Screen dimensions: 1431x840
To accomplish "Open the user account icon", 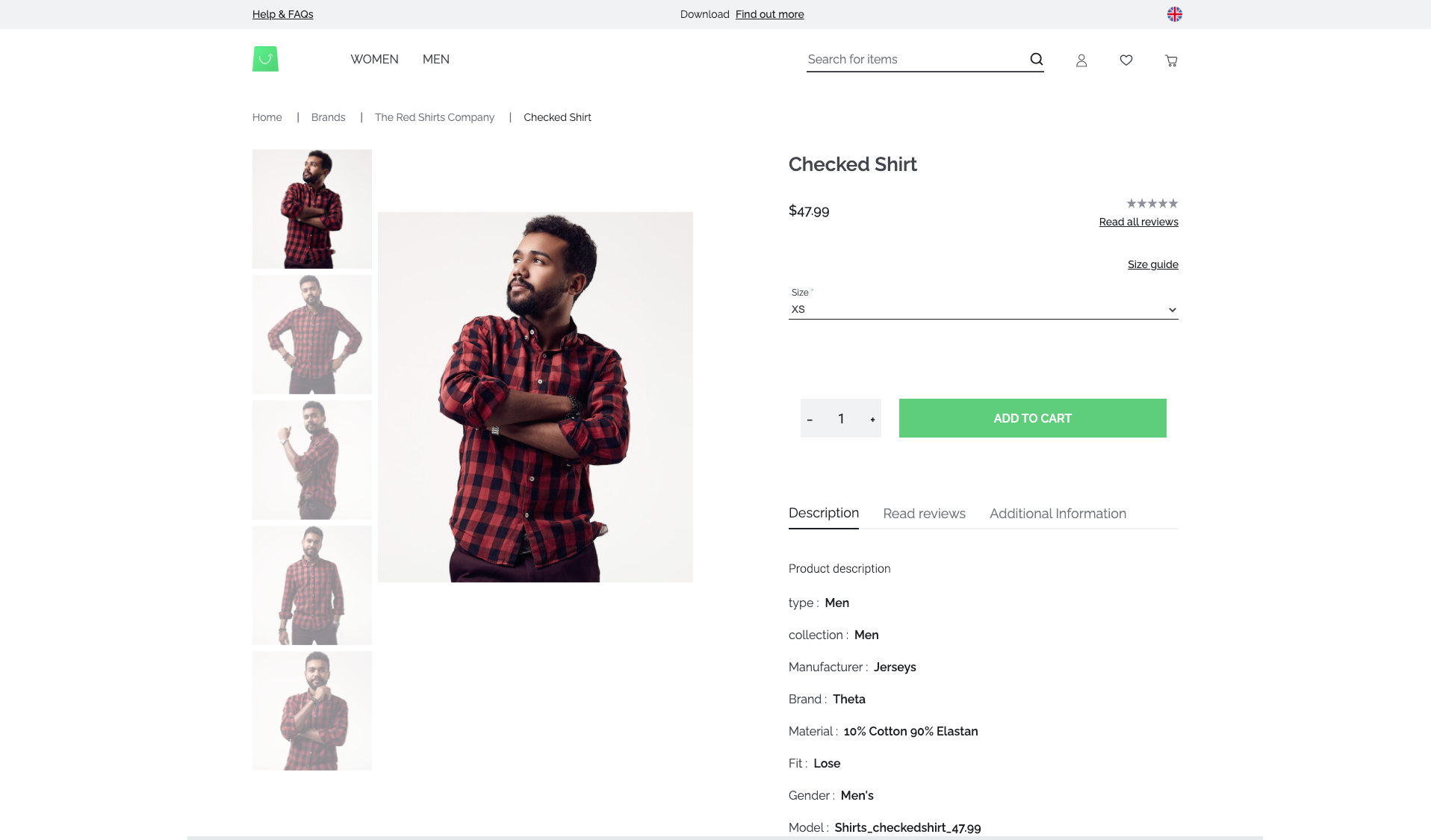I will point(1081,60).
